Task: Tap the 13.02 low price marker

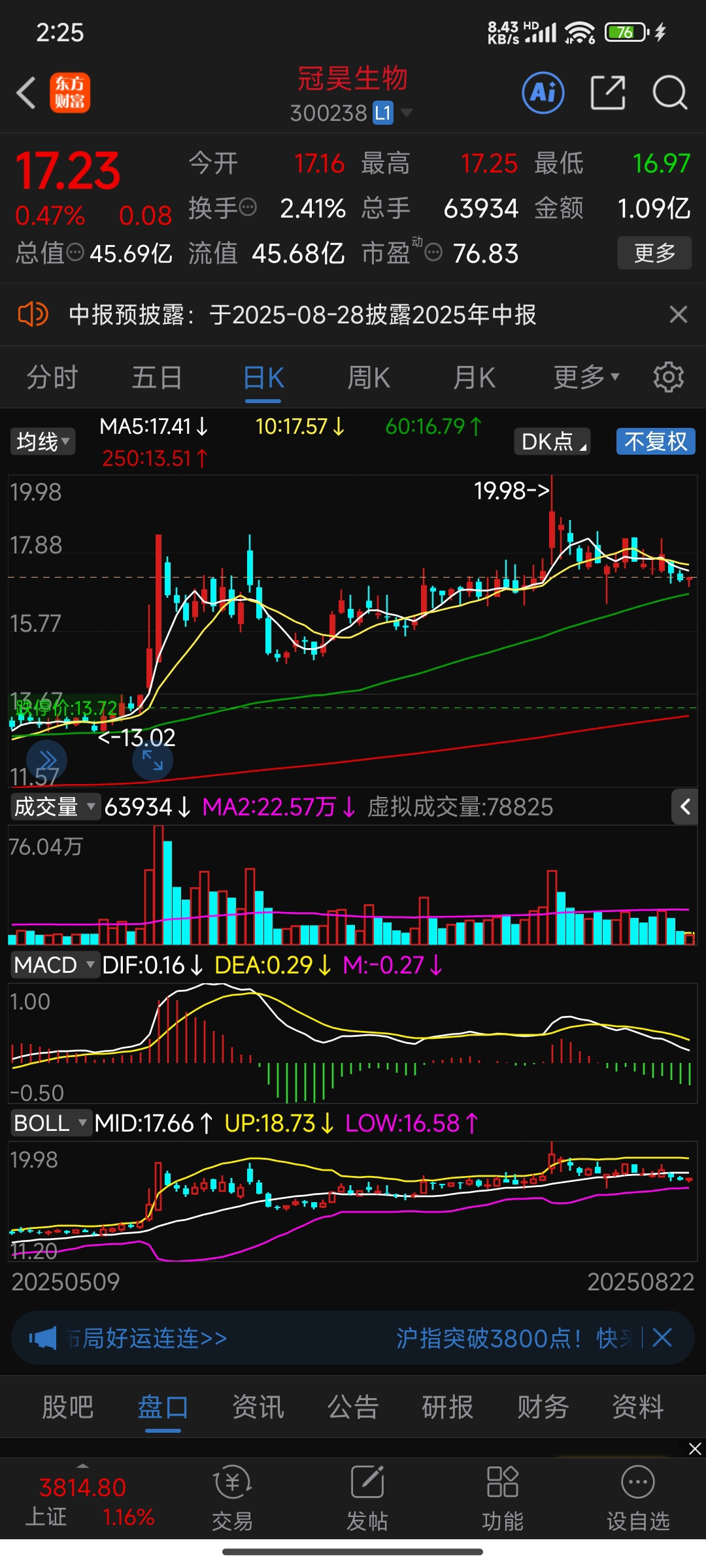Action: [x=137, y=738]
